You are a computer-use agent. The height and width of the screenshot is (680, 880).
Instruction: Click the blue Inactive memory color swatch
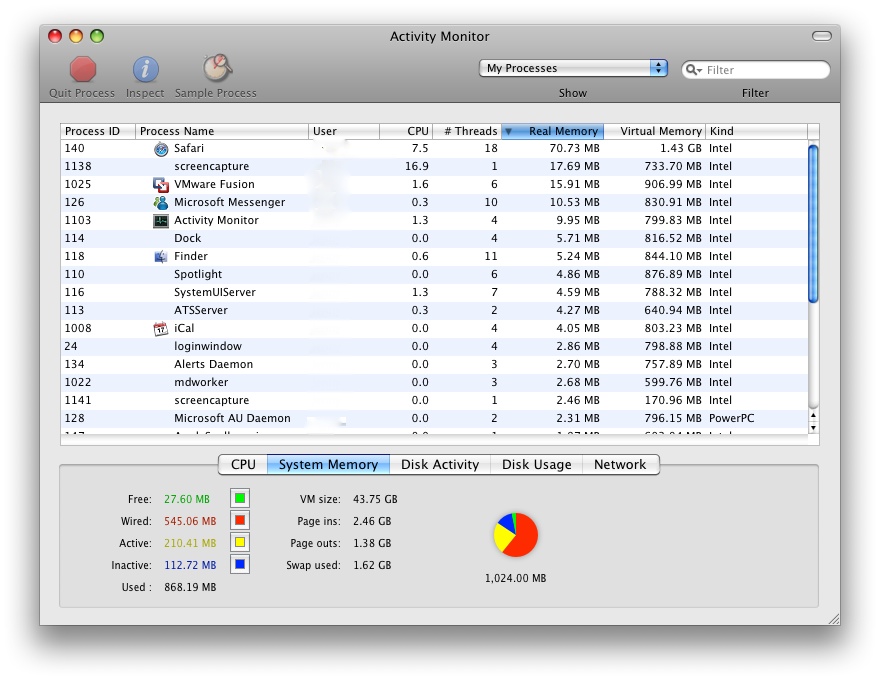[240, 564]
